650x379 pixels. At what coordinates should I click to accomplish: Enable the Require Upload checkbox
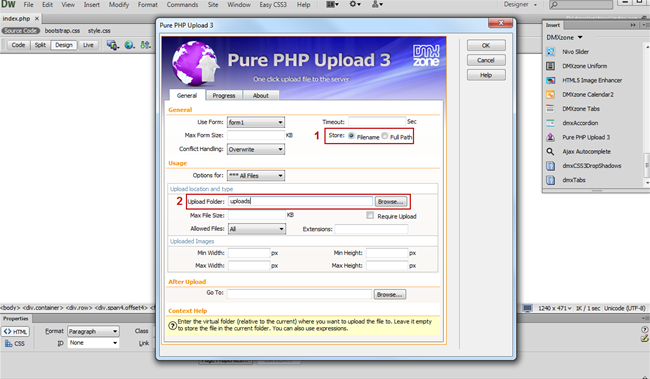(x=370, y=215)
